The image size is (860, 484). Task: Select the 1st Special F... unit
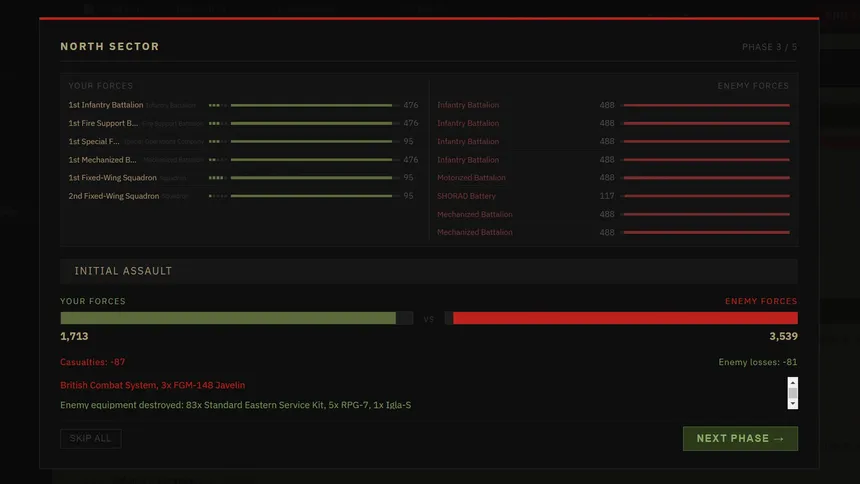point(243,141)
